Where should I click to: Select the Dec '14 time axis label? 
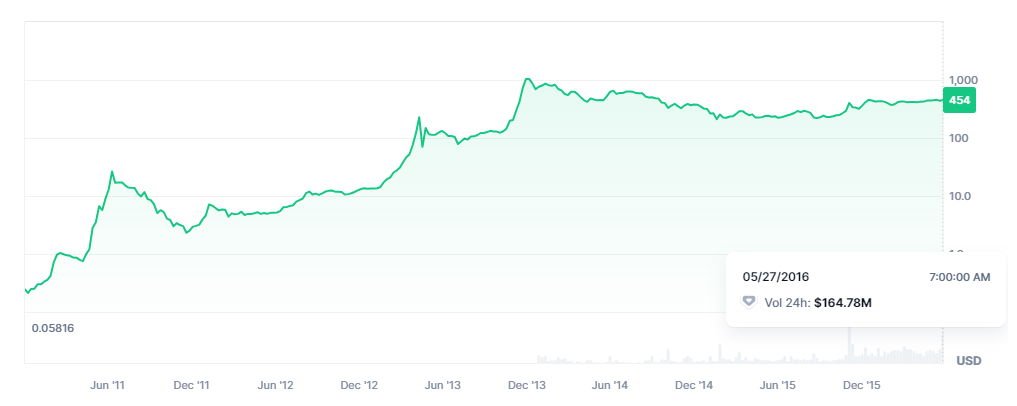pyautogui.click(x=694, y=384)
